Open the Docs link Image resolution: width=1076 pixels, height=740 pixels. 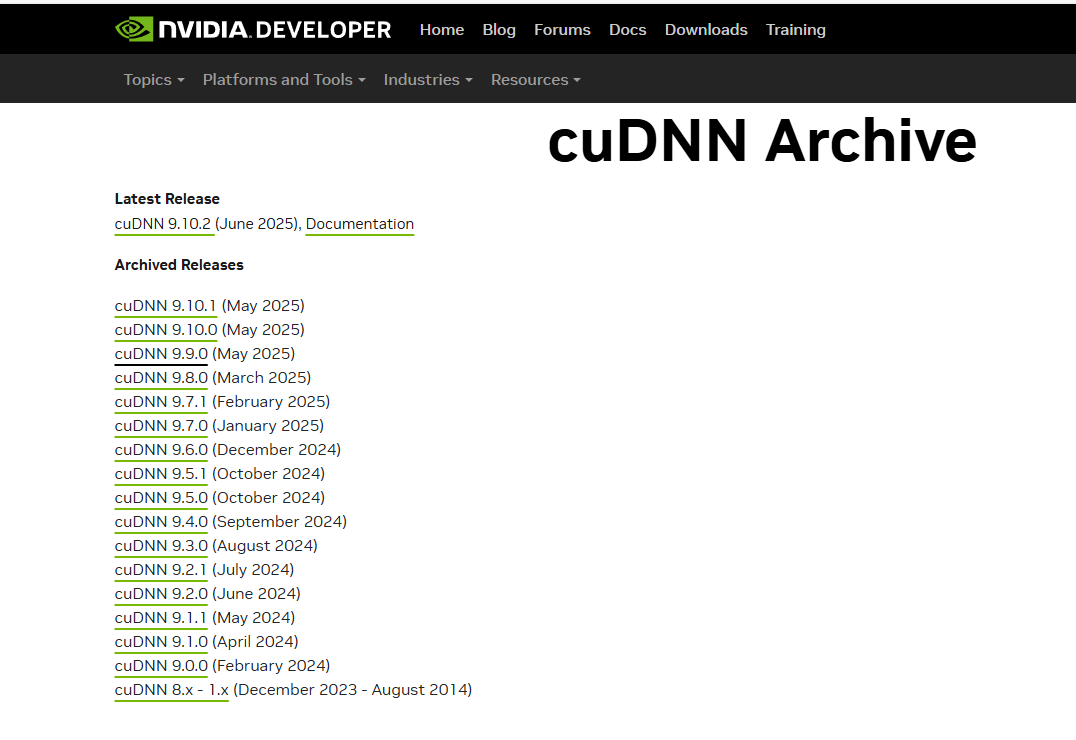pyautogui.click(x=627, y=30)
